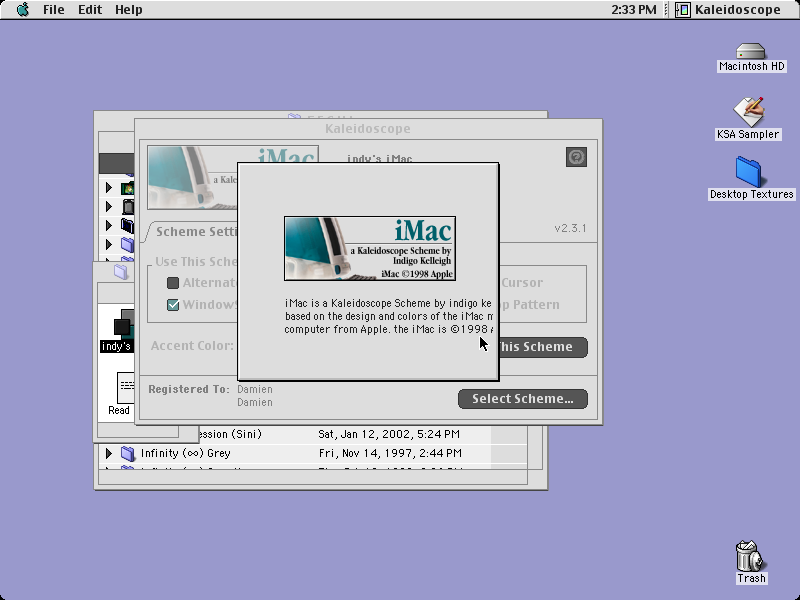This screenshot has width=800, height=600.
Task: Uncheck the Windows checkbox
Action: pos(173,305)
